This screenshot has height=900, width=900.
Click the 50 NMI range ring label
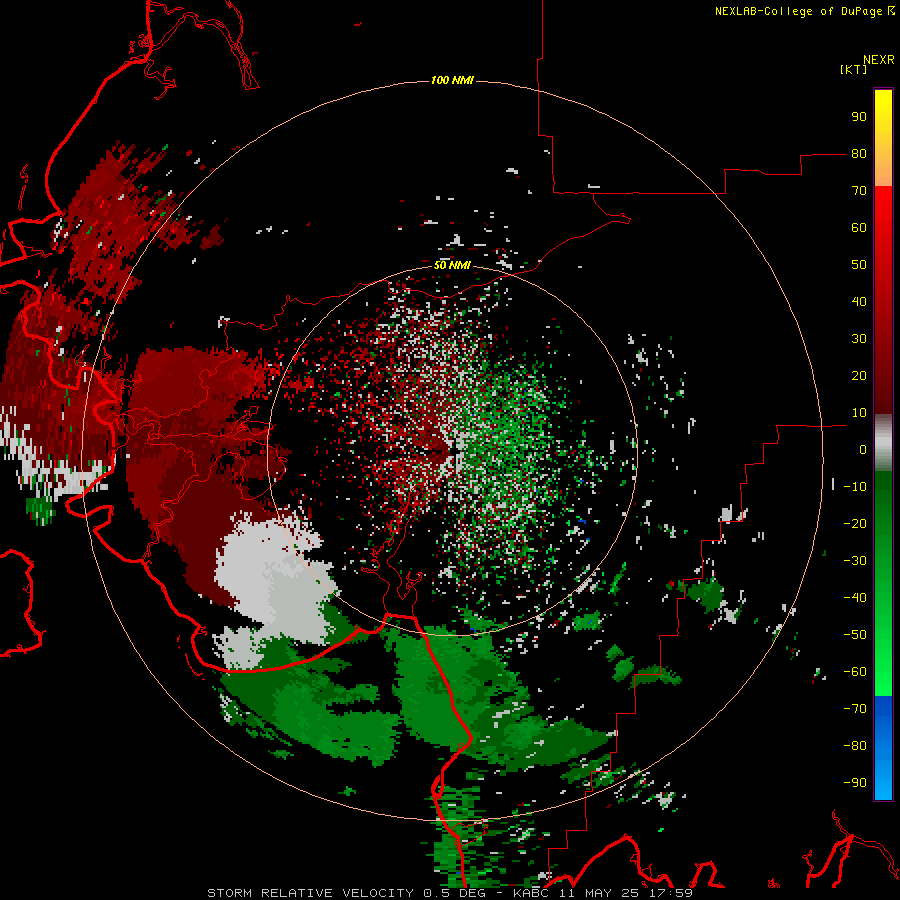pos(452,265)
